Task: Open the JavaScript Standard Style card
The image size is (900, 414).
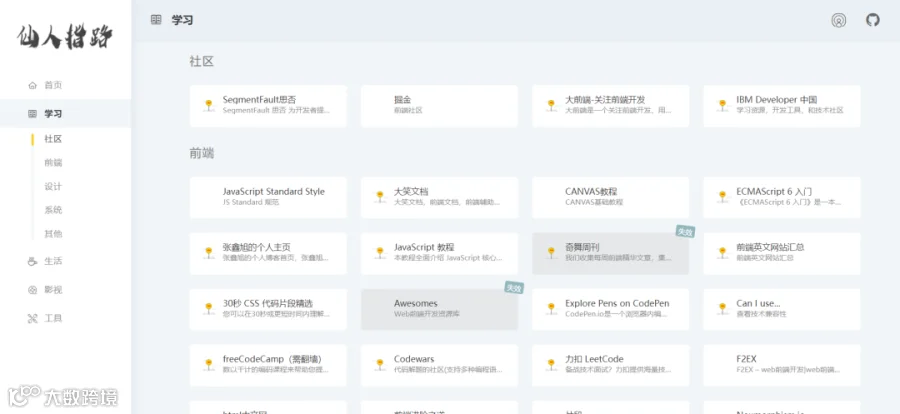Action: (x=268, y=198)
